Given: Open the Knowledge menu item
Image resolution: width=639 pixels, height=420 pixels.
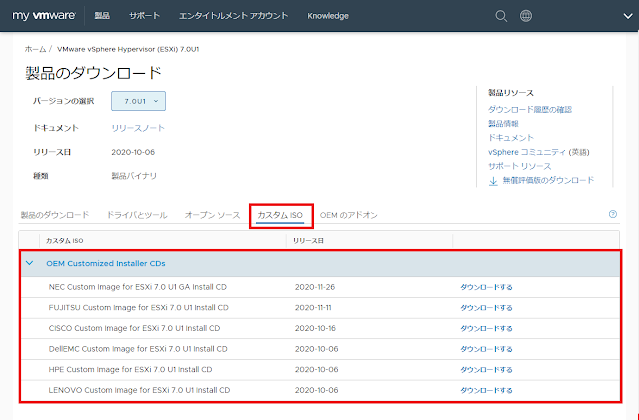Looking at the screenshot, I should pyautogui.click(x=328, y=16).
